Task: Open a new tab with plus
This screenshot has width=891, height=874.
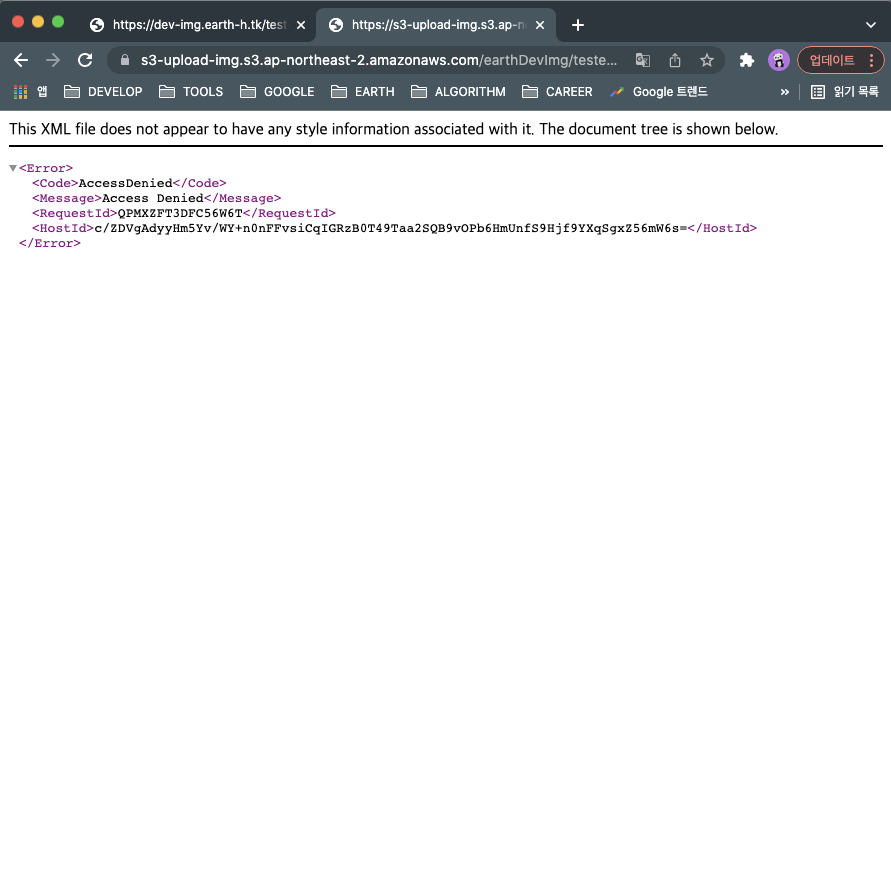Action: coord(577,25)
